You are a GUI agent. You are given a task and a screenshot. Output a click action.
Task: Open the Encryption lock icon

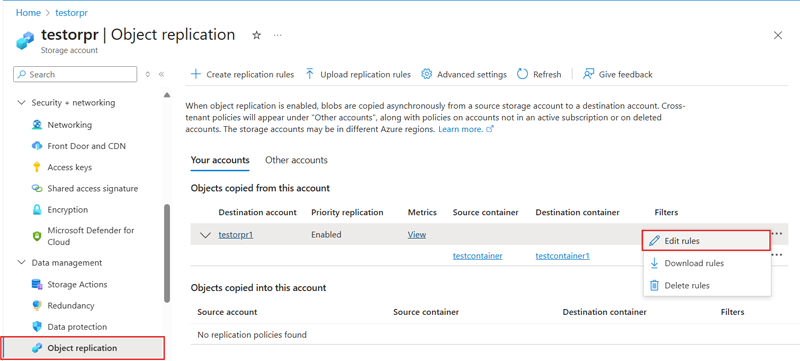click(x=37, y=210)
